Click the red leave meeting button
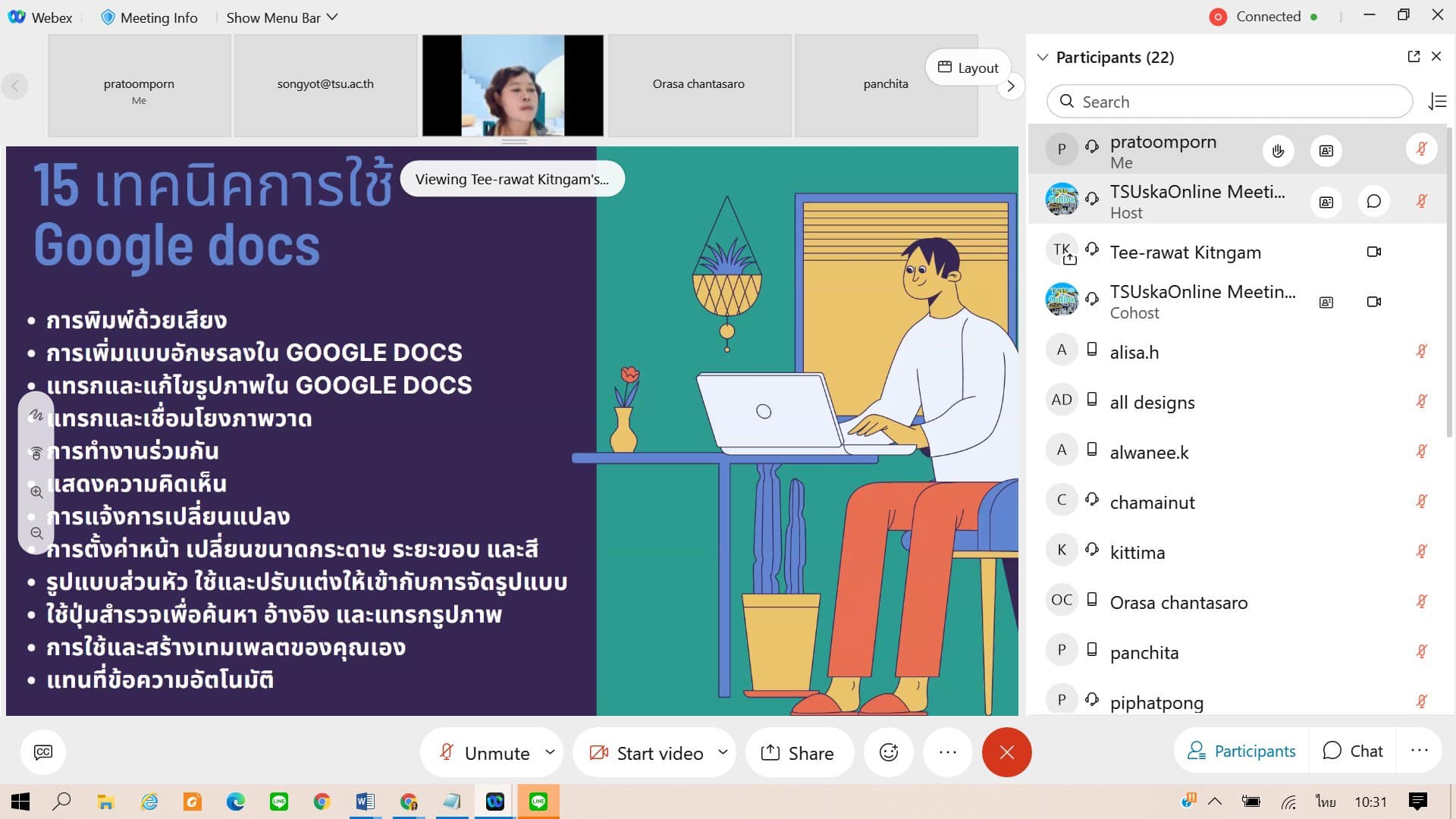The width and height of the screenshot is (1456, 819). click(x=1006, y=752)
